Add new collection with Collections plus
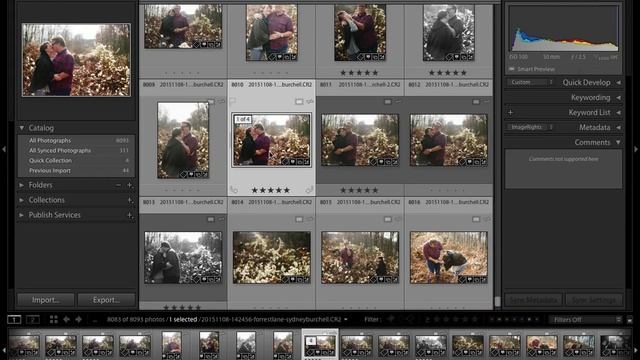Viewport: 640px width, 360px height. pyautogui.click(x=130, y=200)
